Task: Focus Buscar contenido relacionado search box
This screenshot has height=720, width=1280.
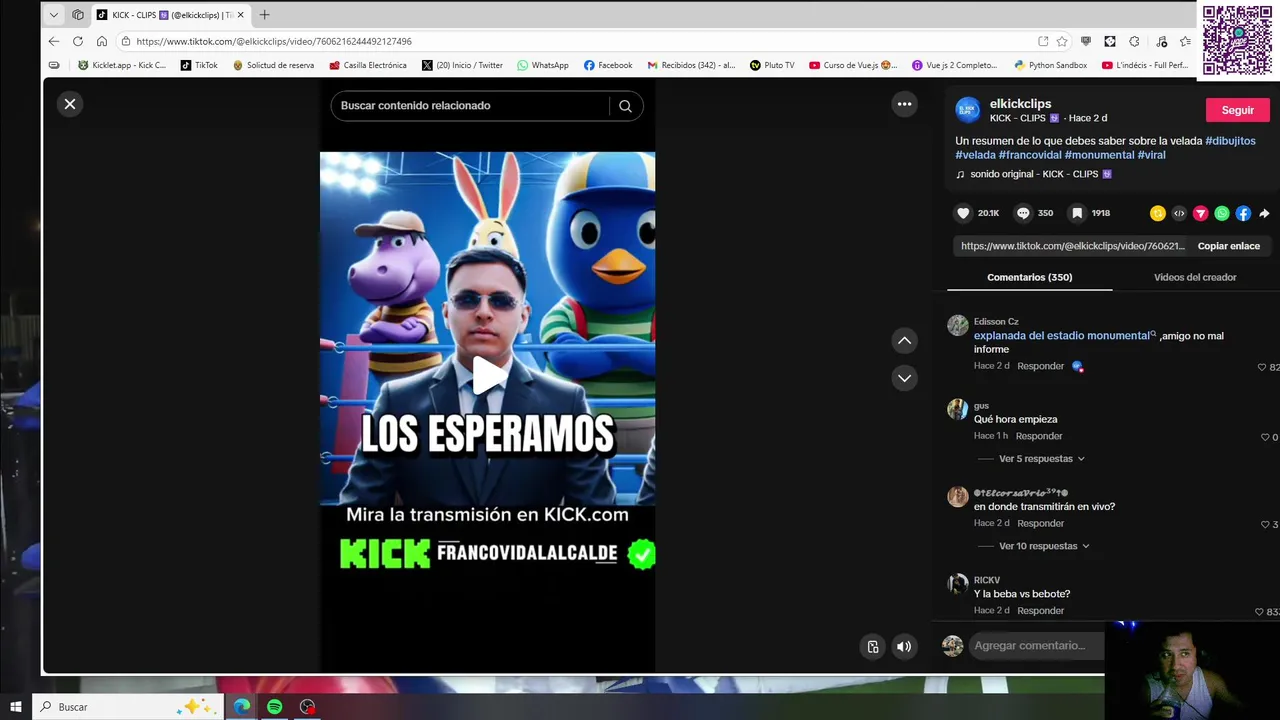Action: click(x=470, y=106)
